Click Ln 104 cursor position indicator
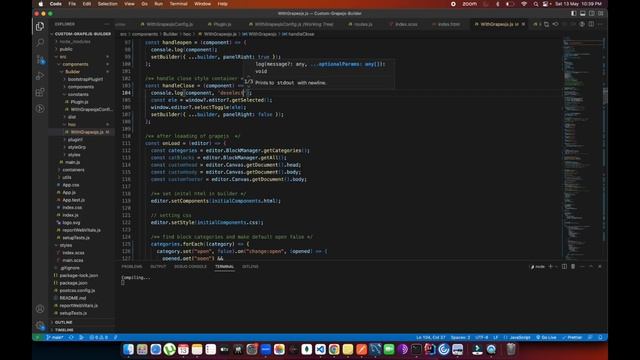This screenshot has width=640, height=360. [431, 338]
